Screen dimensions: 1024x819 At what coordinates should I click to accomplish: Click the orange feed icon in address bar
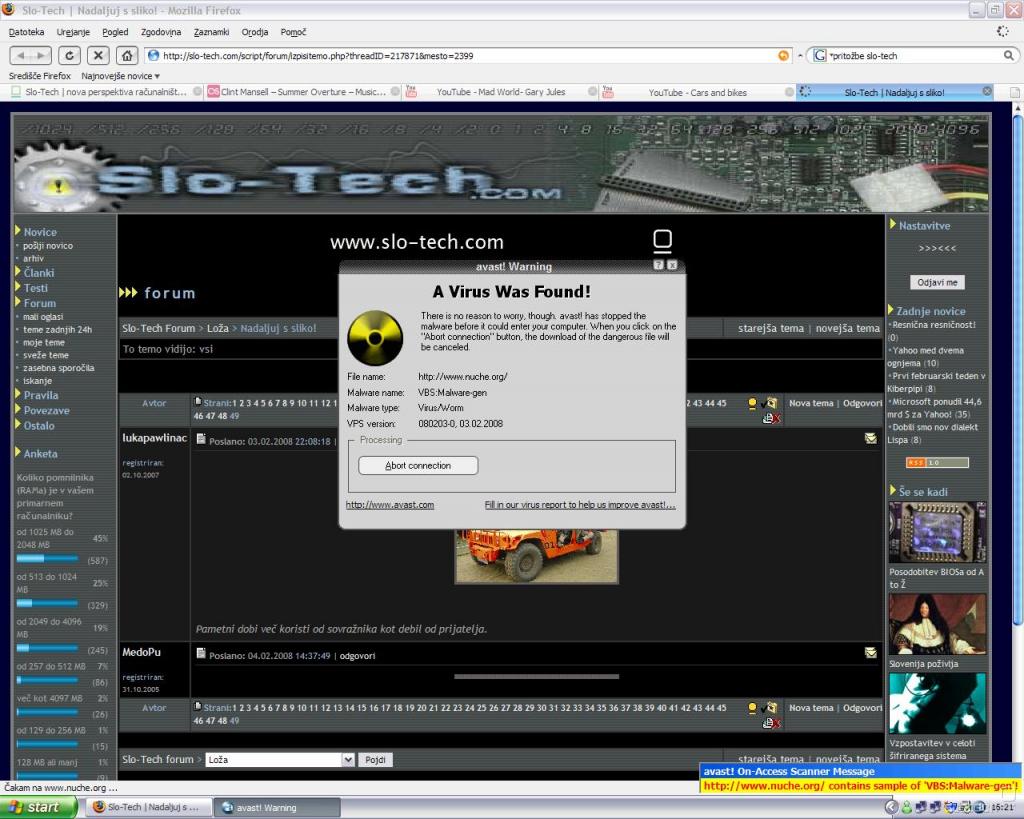pyautogui.click(x=784, y=56)
